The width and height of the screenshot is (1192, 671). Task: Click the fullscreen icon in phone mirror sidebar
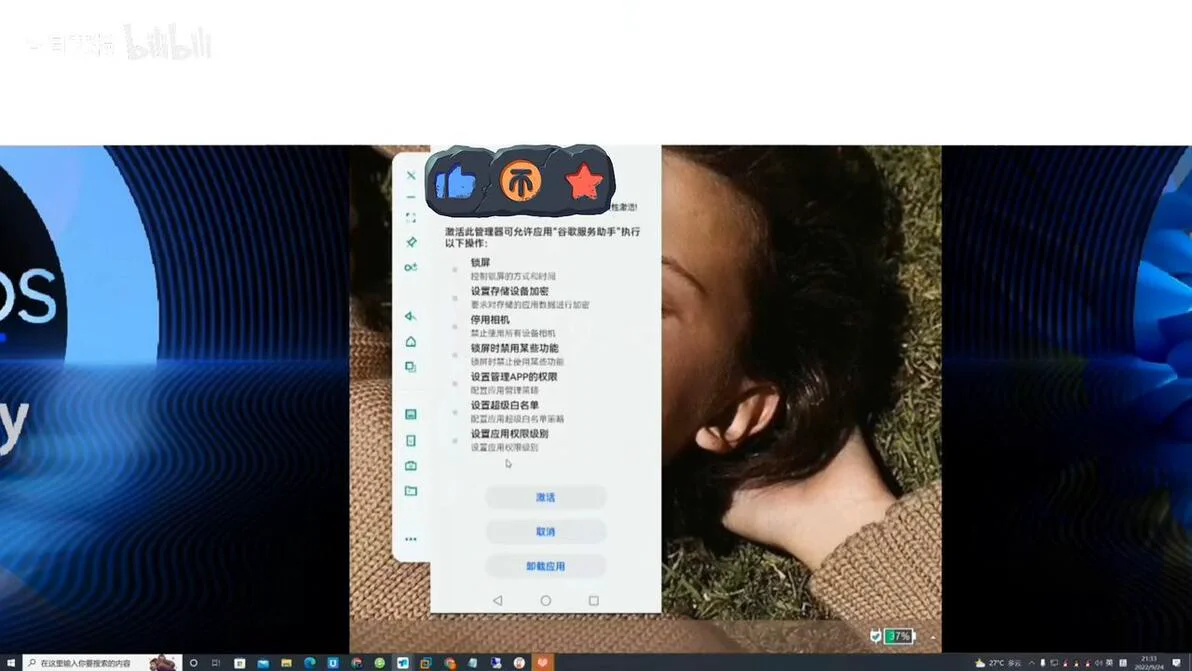[411, 217]
